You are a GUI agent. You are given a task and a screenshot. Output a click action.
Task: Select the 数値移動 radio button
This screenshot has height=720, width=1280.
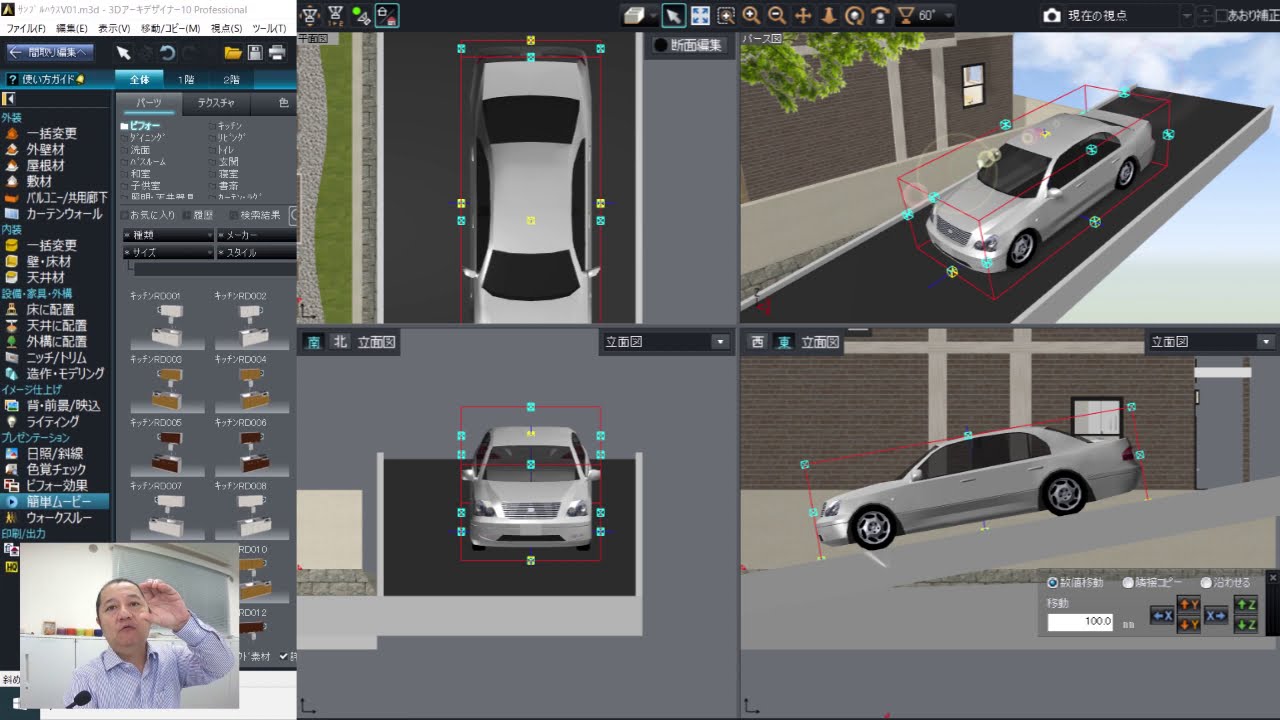[1052, 582]
